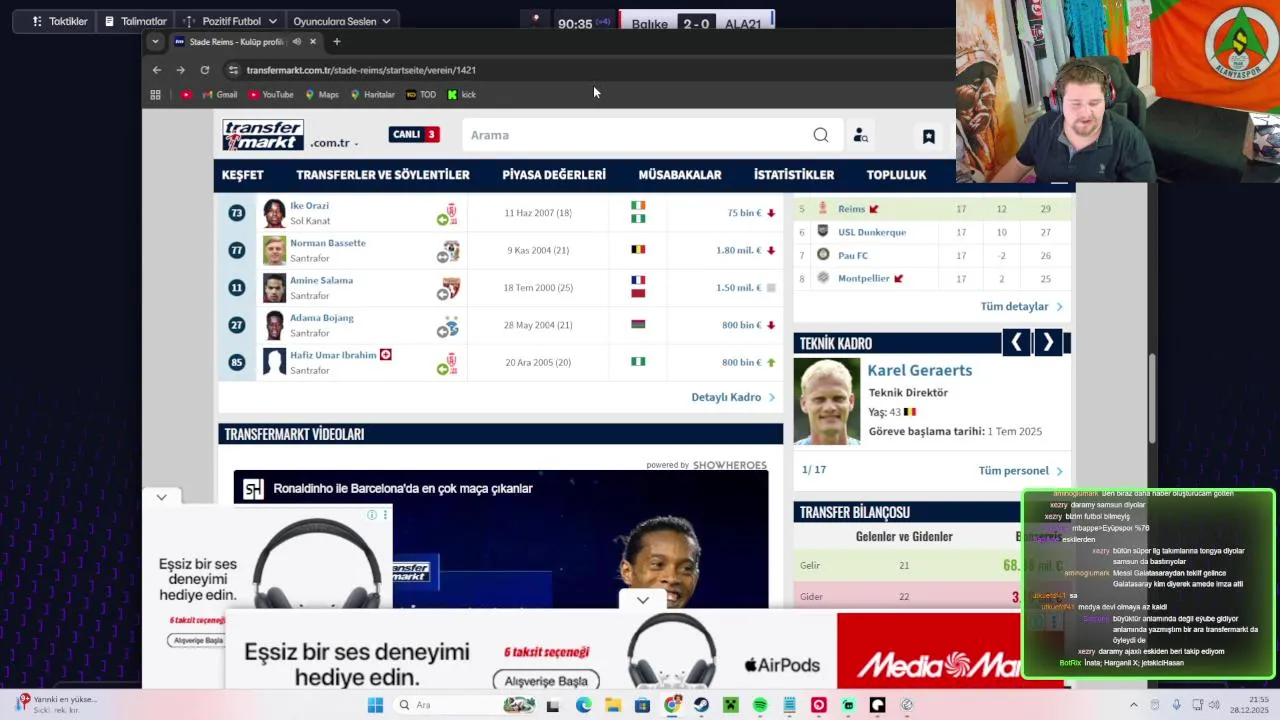
Task: Reload the Transfermarkt page
Action: [x=205, y=70]
